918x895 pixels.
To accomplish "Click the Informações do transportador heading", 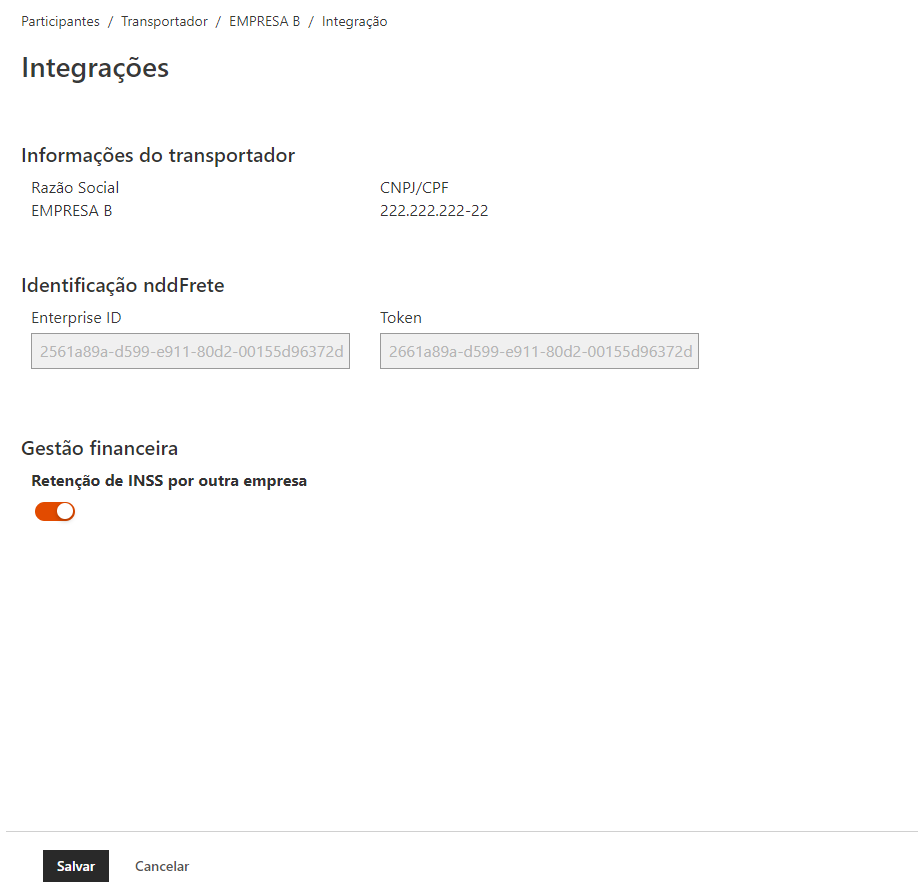I will coord(158,155).
